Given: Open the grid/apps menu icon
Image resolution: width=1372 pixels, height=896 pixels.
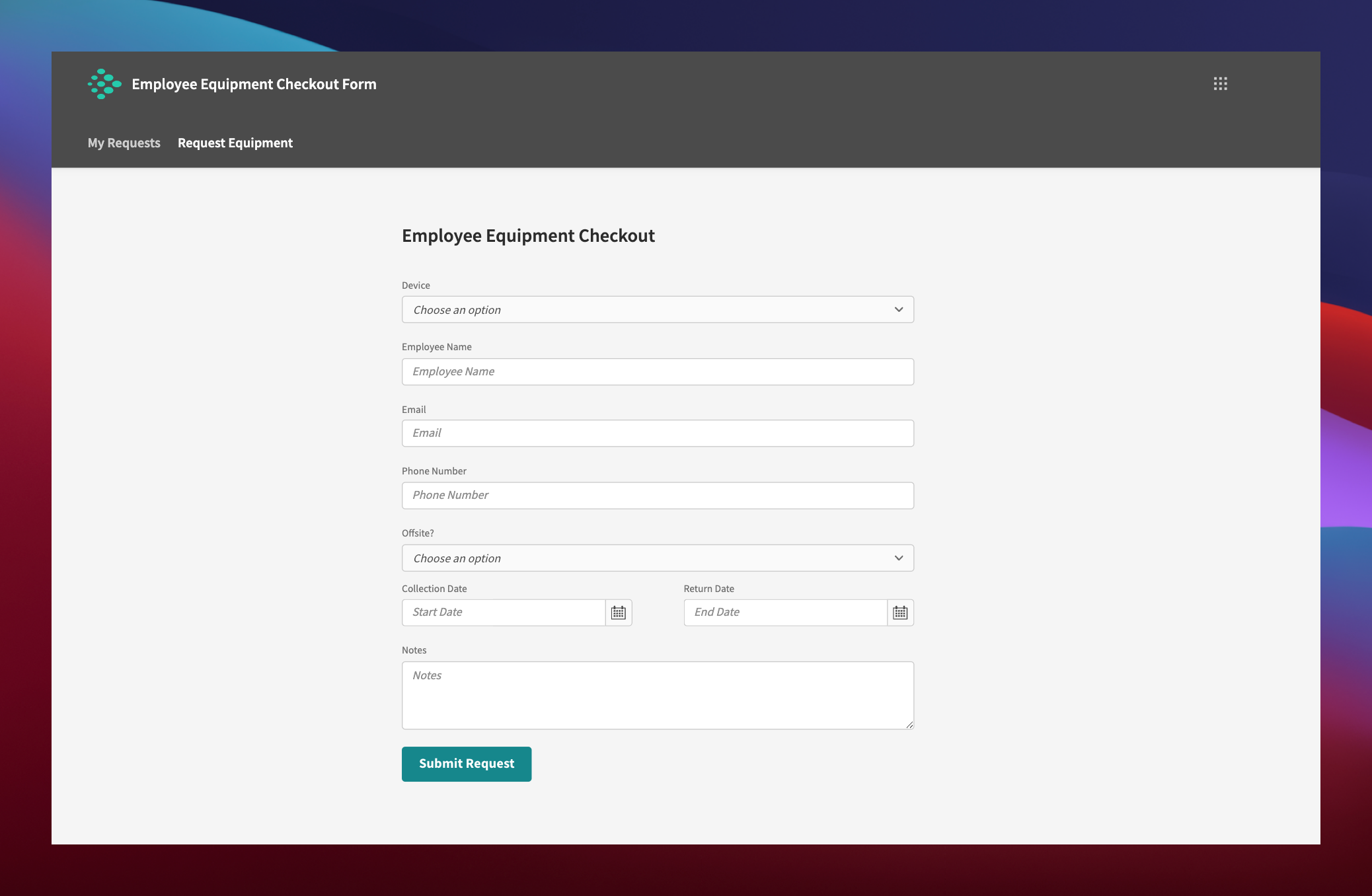Looking at the screenshot, I should [1220, 83].
